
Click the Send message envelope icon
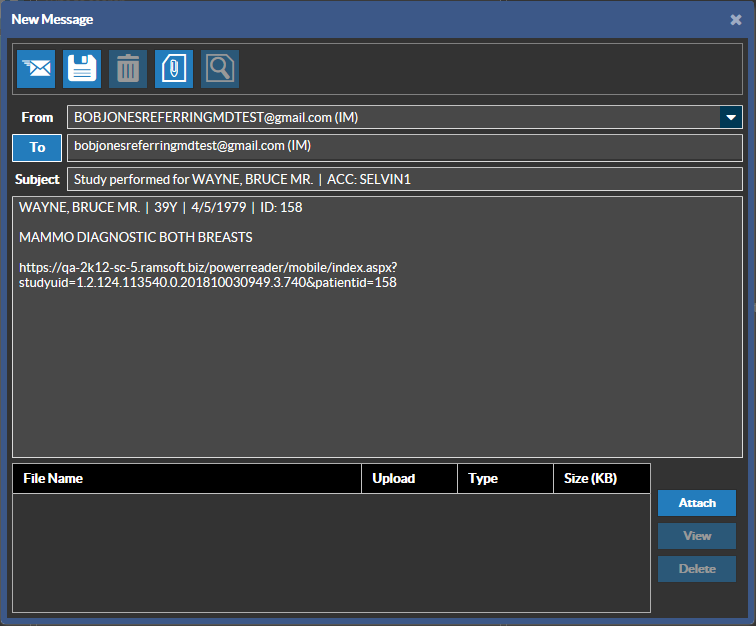[x=36, y=68]
